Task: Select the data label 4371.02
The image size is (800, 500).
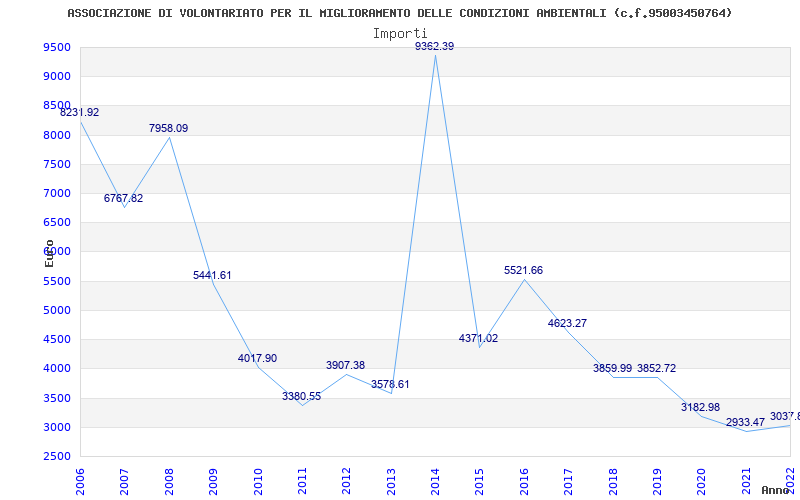Action: 479,338
